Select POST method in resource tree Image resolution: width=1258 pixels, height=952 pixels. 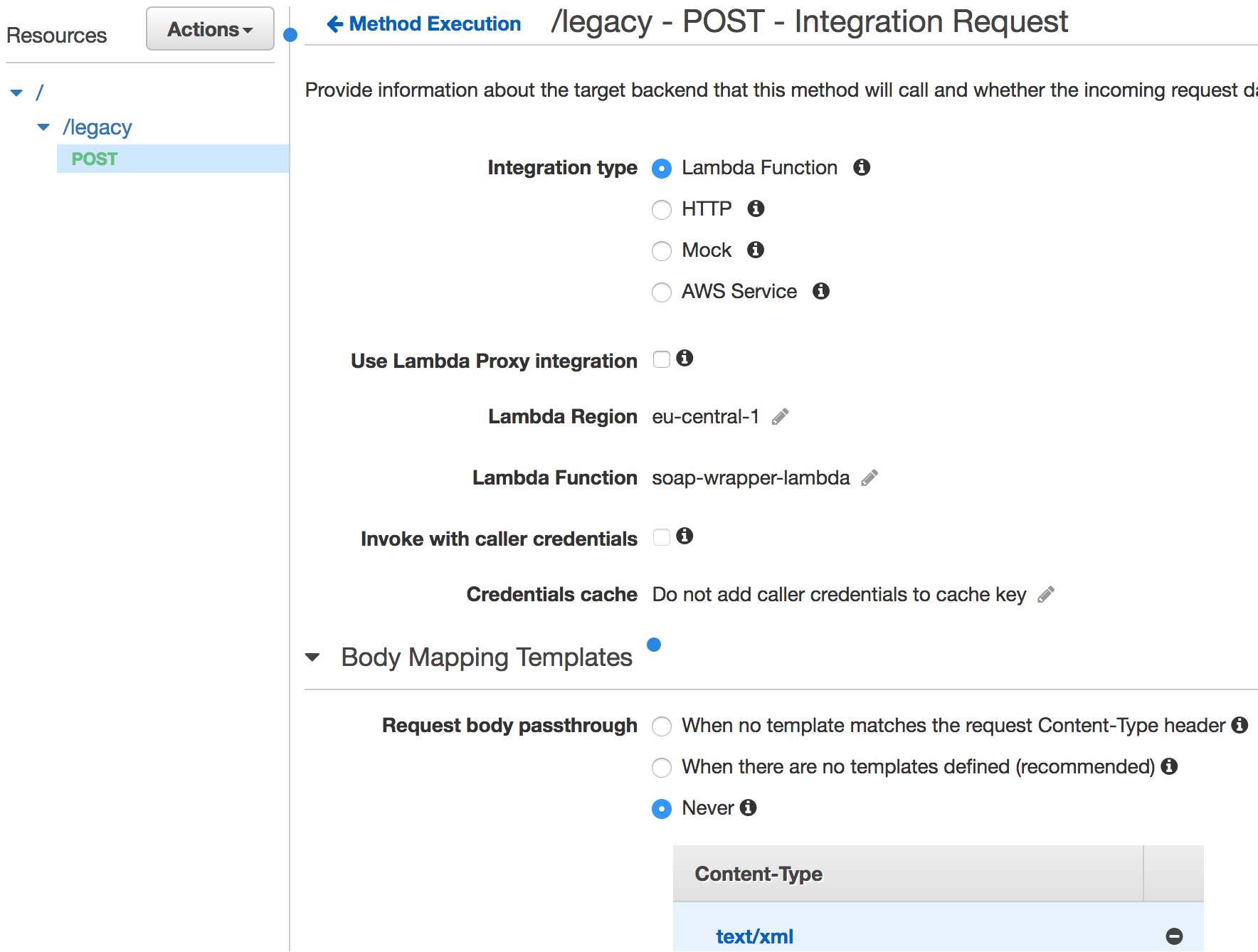coord(95,159)
